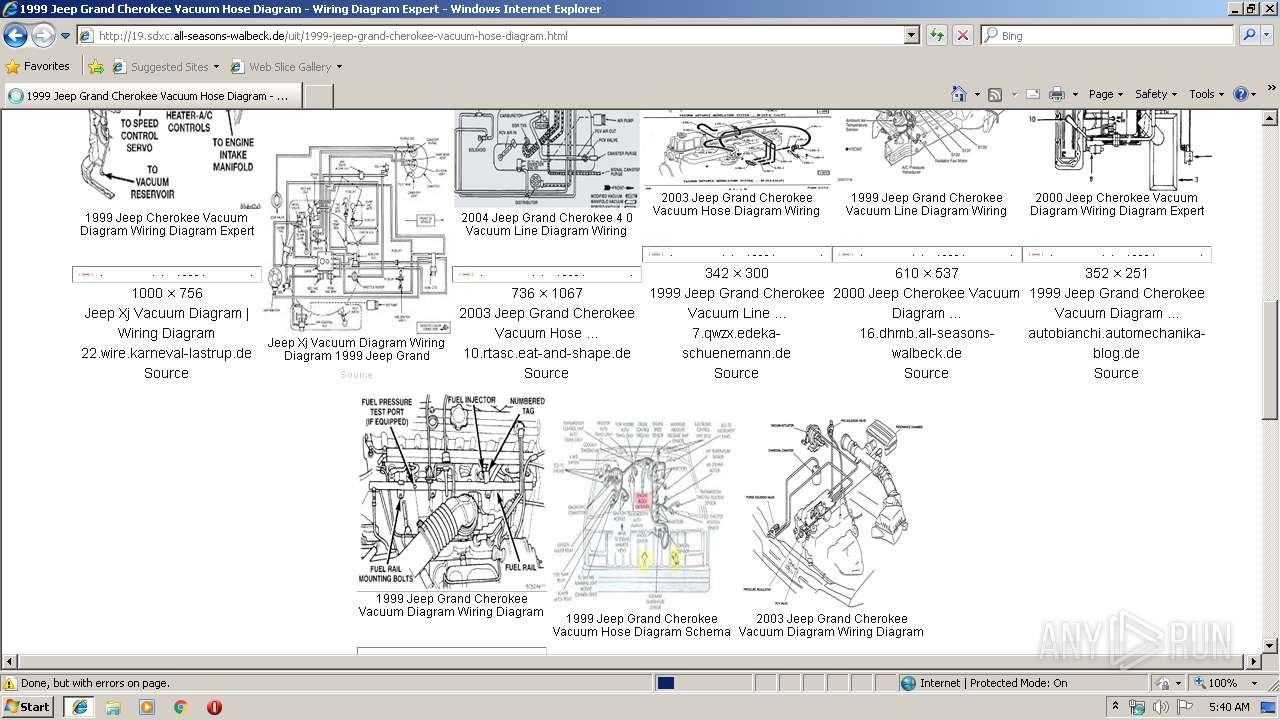Open the Tools menu

(x=1206, y=94)
